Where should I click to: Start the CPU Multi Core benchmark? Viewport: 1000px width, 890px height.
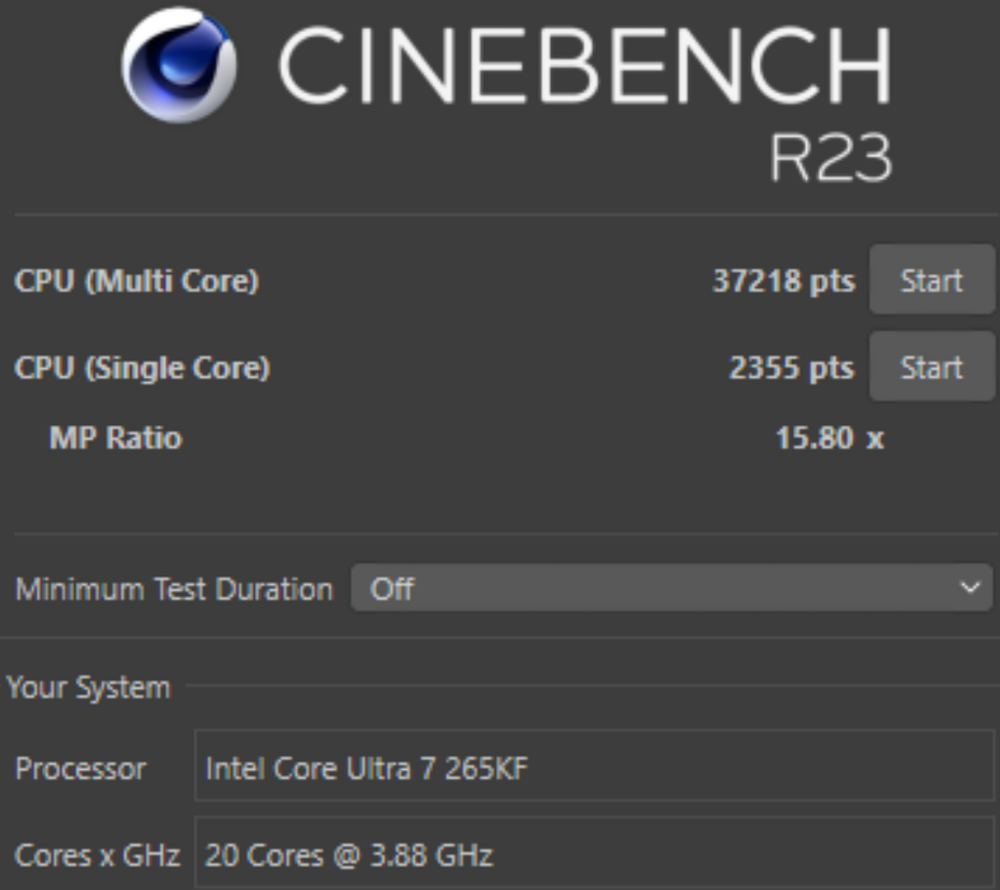[x=931, y=281]
